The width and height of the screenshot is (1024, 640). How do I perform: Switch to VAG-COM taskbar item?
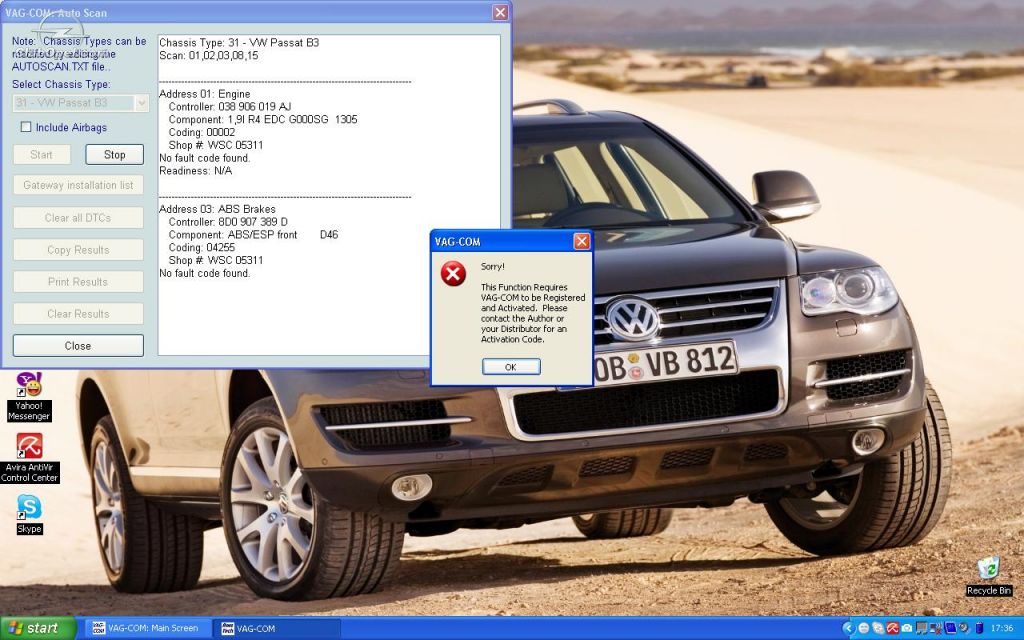pyautogui.click(x=277, y=628)
